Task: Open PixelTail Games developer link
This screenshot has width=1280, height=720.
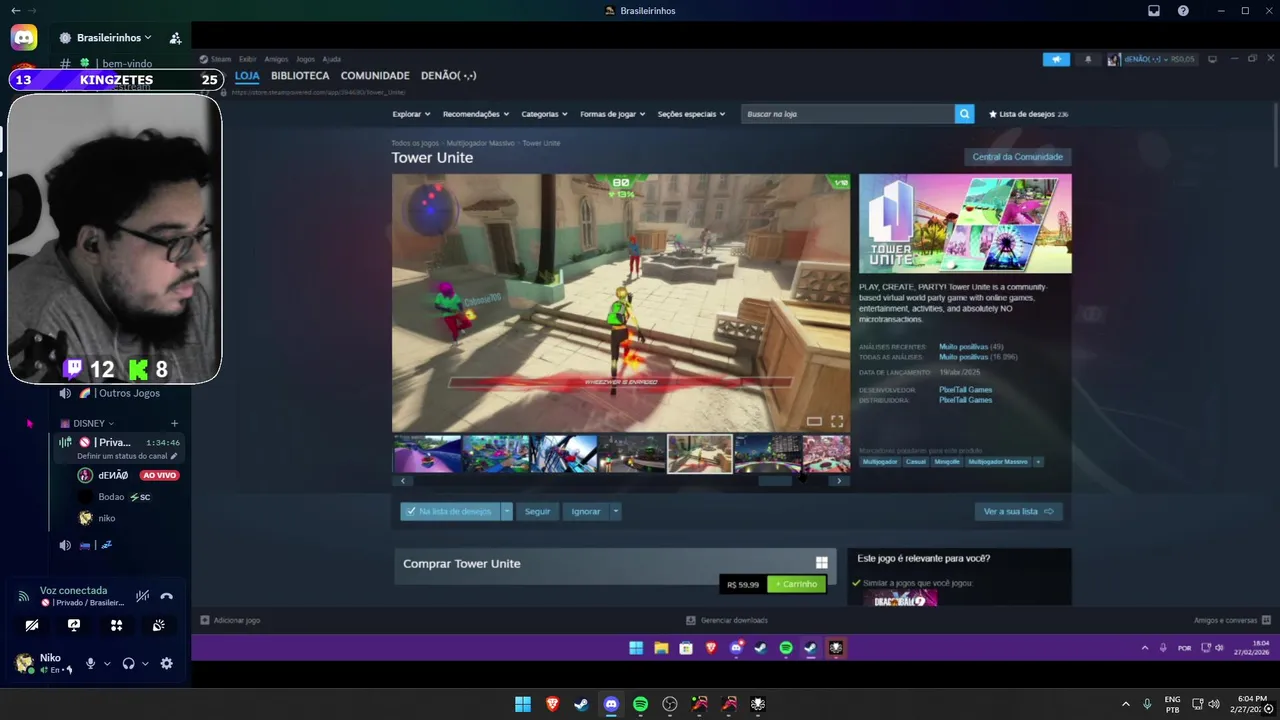Action: pyautogui.click(x=965, y=390)
